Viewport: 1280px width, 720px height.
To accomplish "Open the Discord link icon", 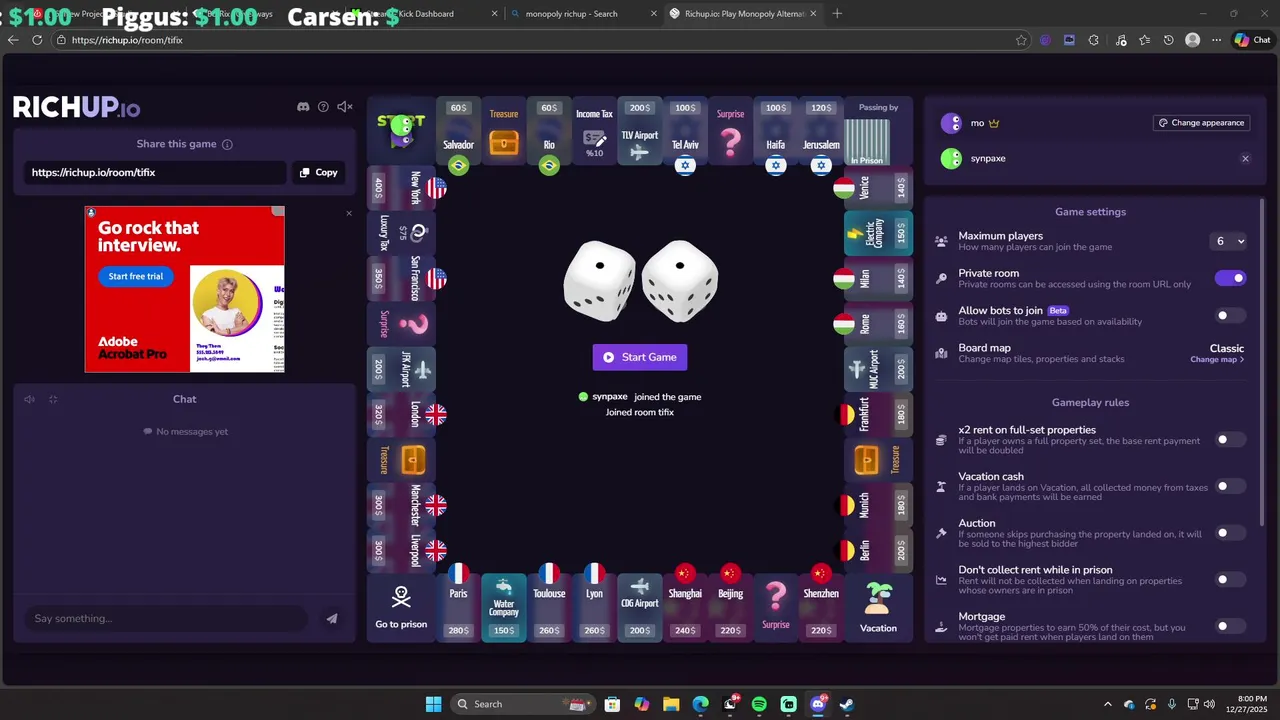I will pos(303,107).
